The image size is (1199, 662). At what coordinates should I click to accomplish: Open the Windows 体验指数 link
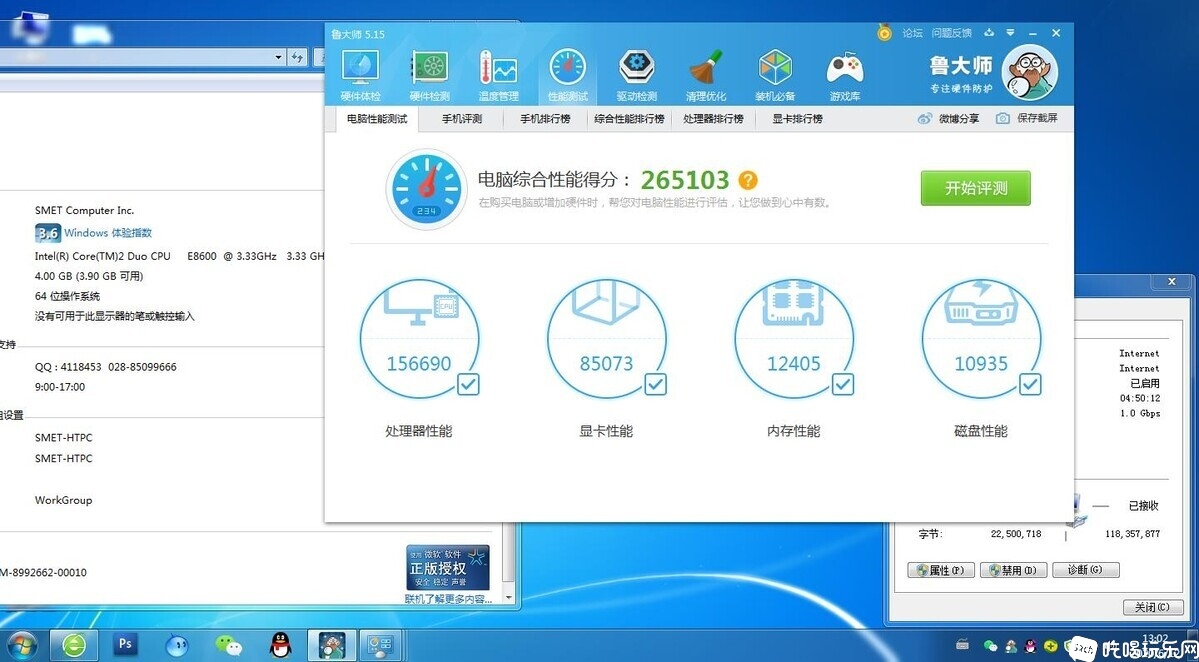pos(108,233)
